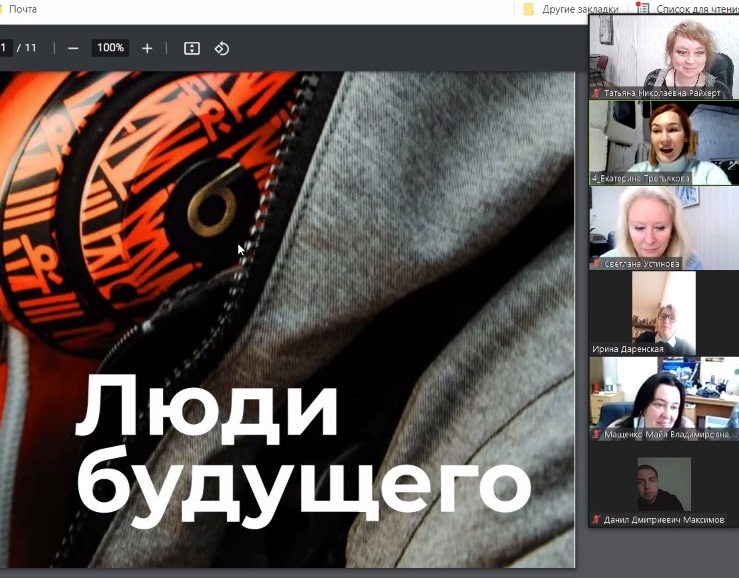This screenshot has height=578, width=739.
Task: Click the 100% zoom level field
Action: coord(110,48)
